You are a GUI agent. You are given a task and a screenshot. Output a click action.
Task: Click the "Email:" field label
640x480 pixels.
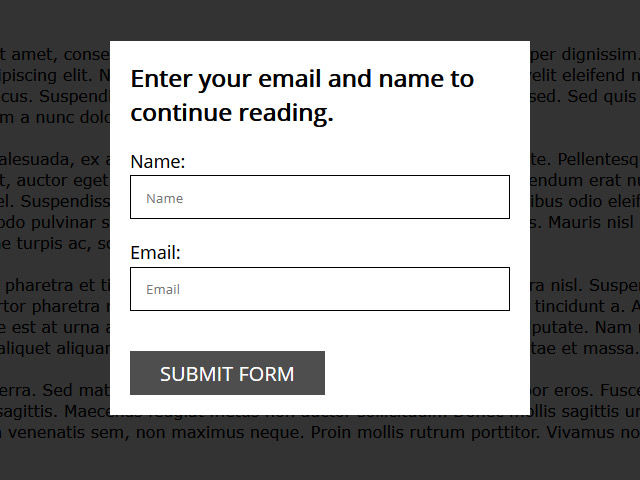coord(155,253)
